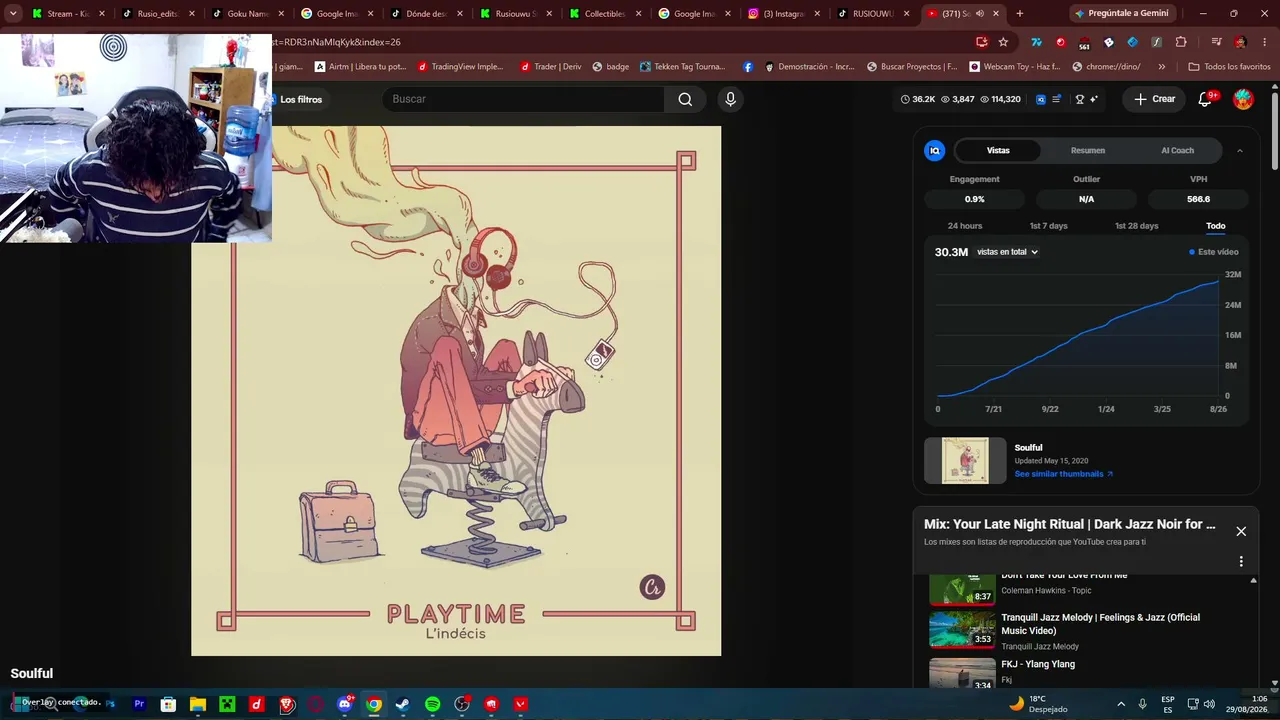Open the weather widget showing 18°C
Screen dimensions: 1280x720
coord(1038,704)
